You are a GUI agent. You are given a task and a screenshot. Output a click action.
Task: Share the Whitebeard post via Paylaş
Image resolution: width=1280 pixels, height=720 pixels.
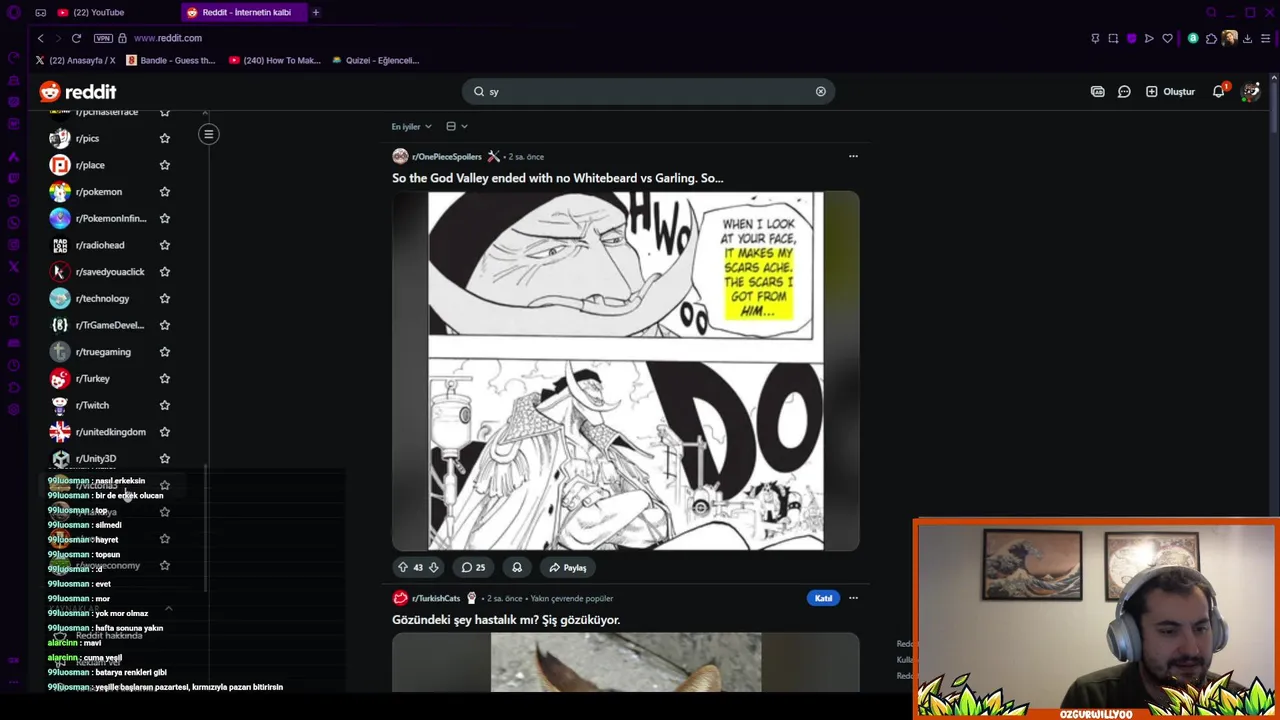568,567
